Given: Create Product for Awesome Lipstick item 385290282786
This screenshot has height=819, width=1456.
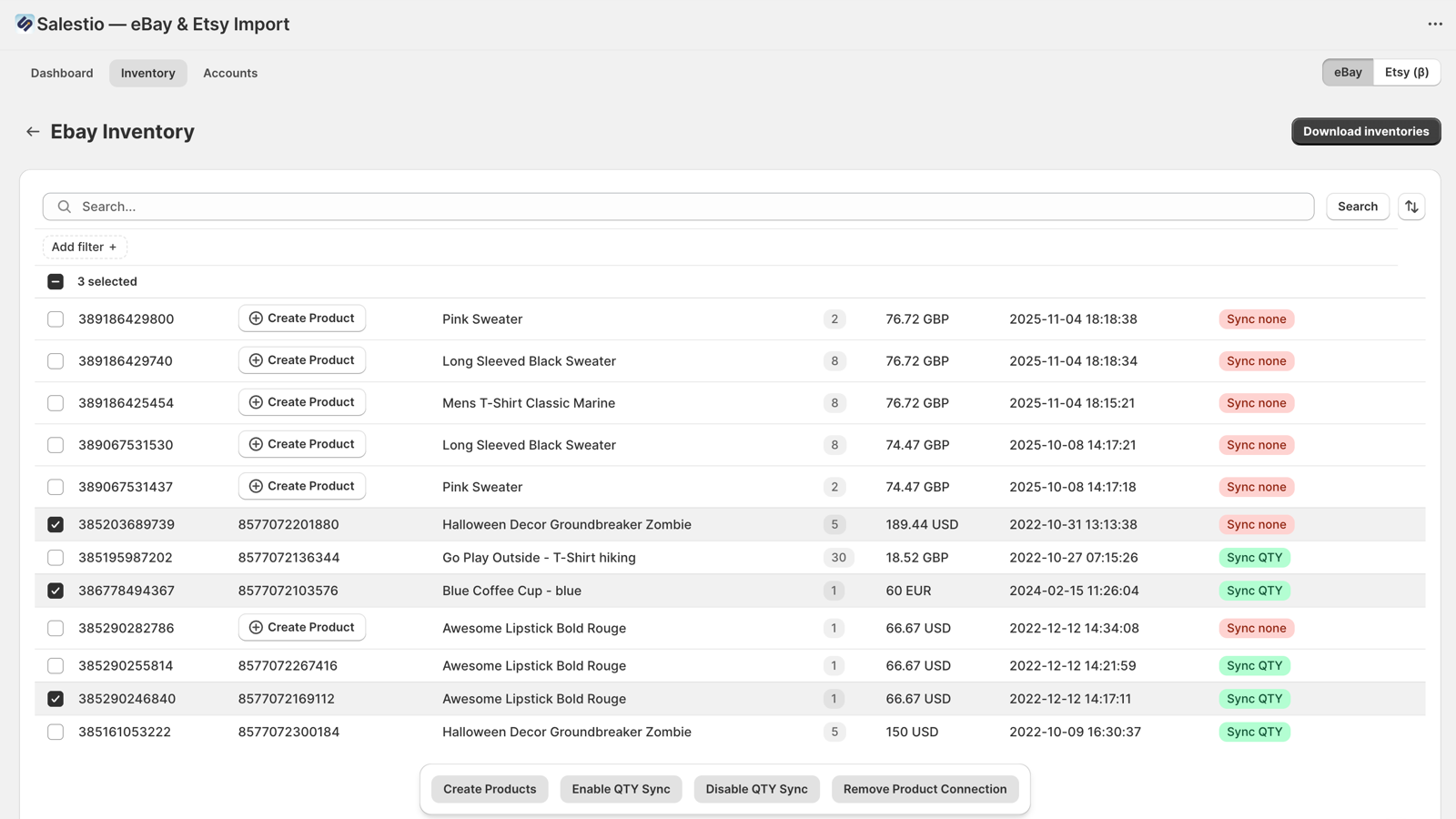Looking at the screenshot, I should point(301,628).
